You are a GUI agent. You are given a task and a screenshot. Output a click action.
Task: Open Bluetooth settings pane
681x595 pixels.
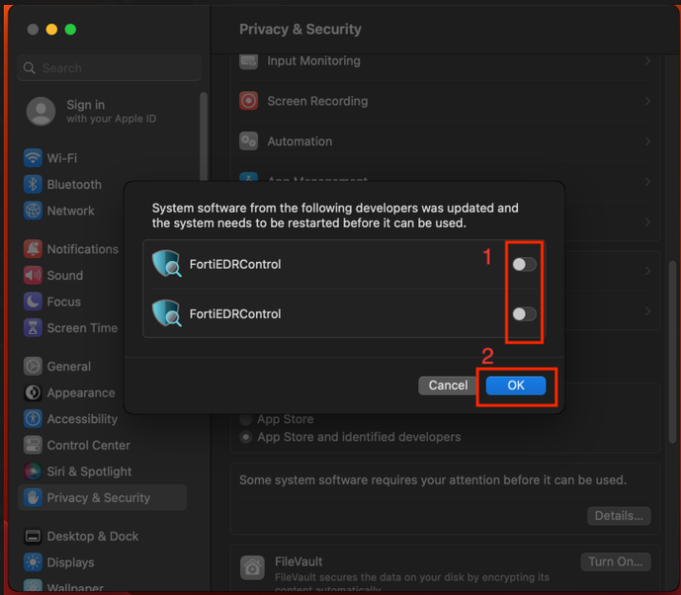pyautogui.click(x=74, y=184)
